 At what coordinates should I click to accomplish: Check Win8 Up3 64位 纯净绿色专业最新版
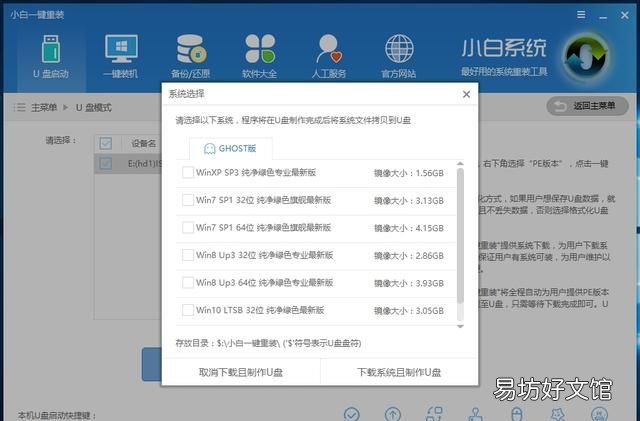pos(188,283)
